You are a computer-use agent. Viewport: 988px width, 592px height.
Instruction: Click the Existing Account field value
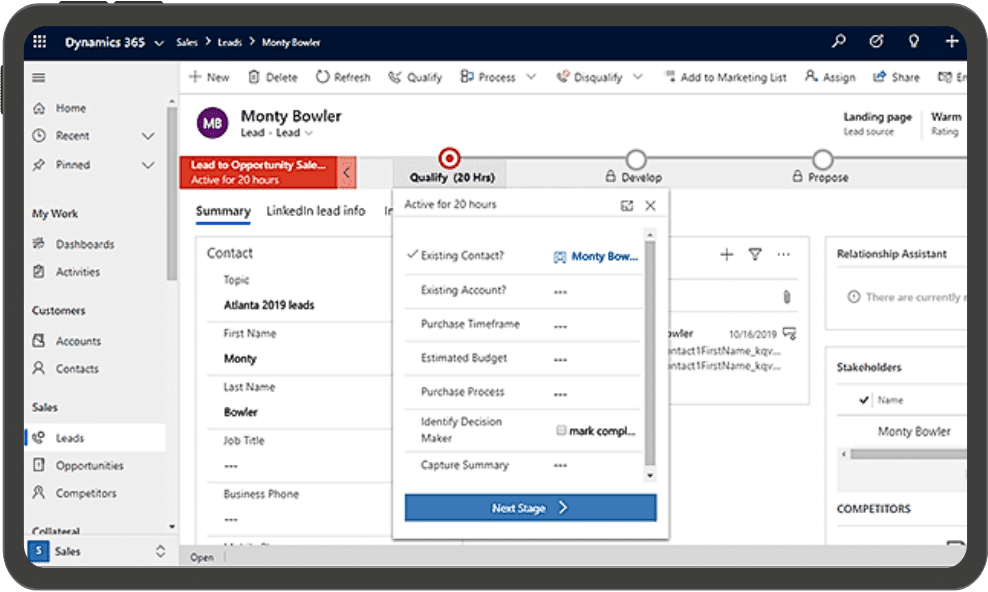[x=560, y=292]
